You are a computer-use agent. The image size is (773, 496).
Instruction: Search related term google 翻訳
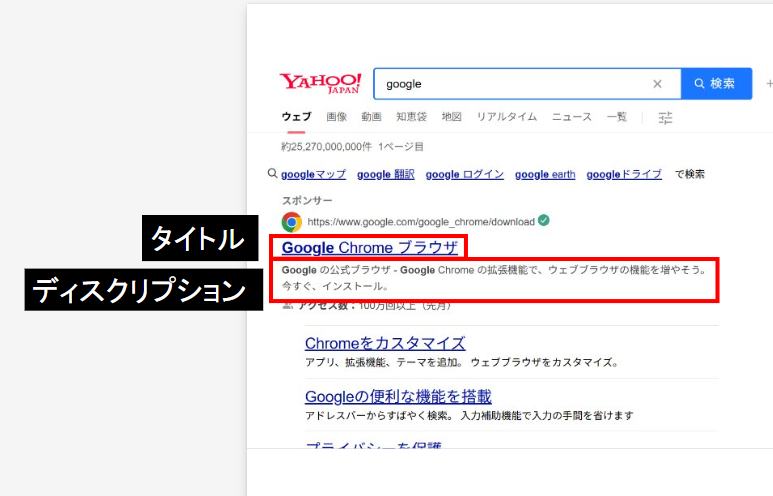click(386, 175)
